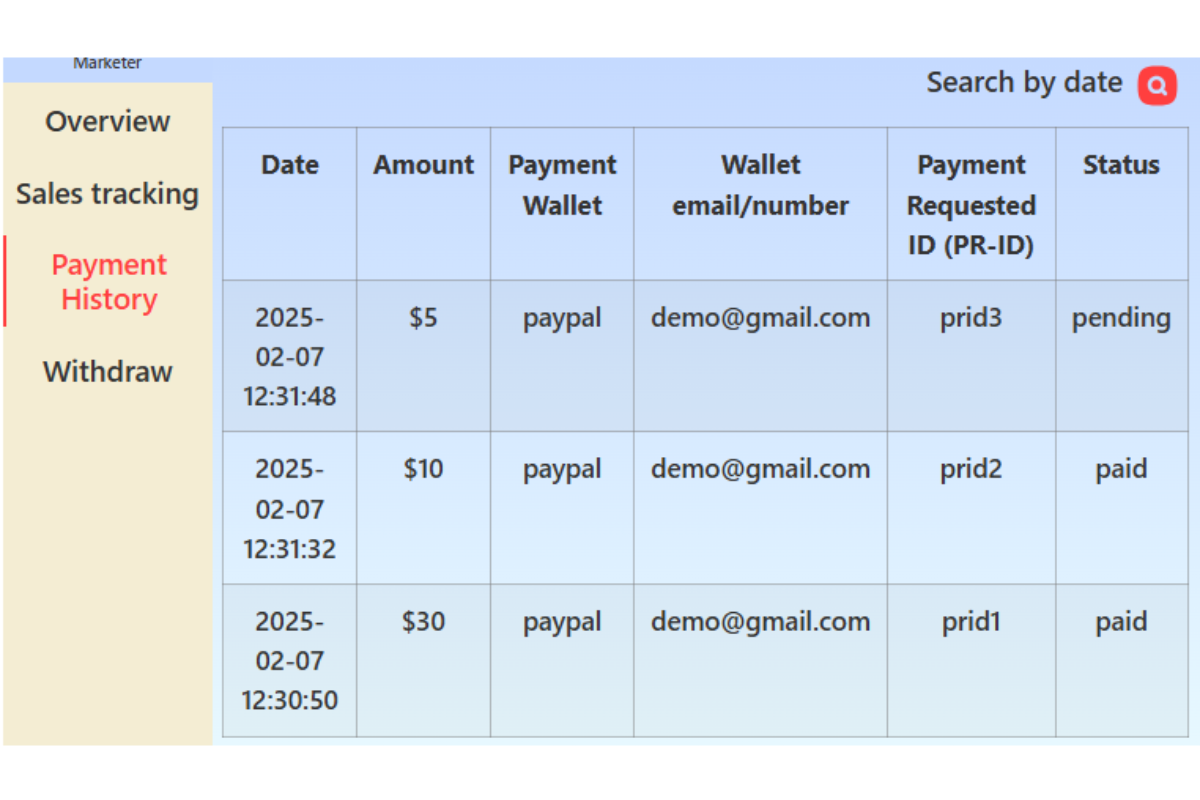Click the Payment Wallet column header
This screenshot has width=1200, height=800.
(562, 186)
